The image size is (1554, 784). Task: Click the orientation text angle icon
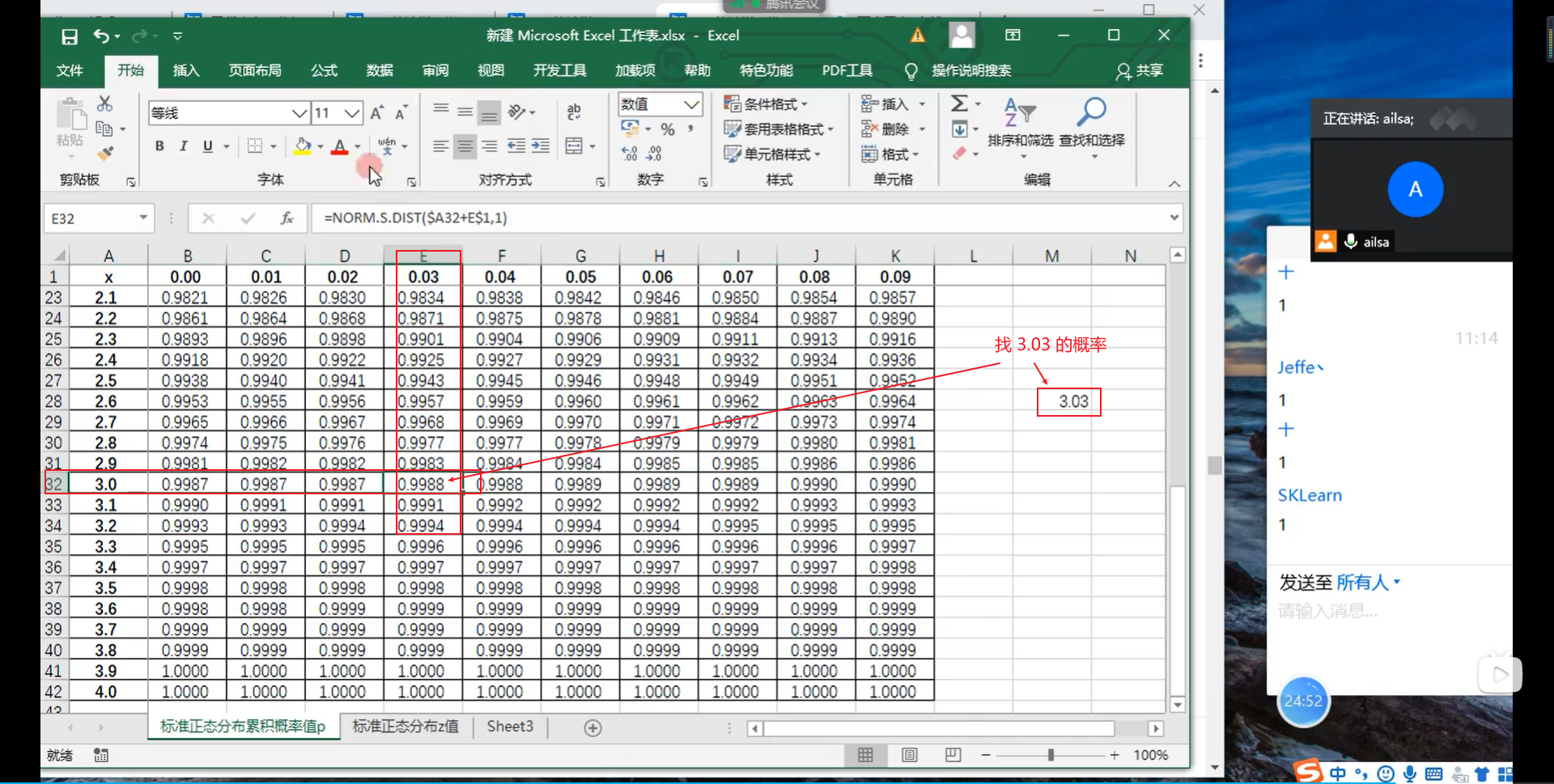tap(517, 112)
